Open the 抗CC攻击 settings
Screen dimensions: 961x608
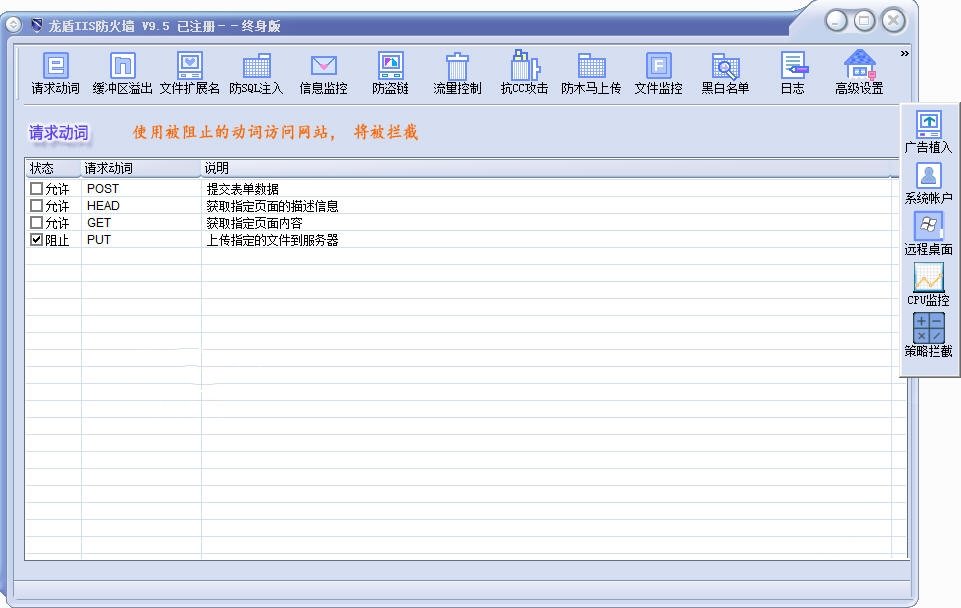pos(524,73)
